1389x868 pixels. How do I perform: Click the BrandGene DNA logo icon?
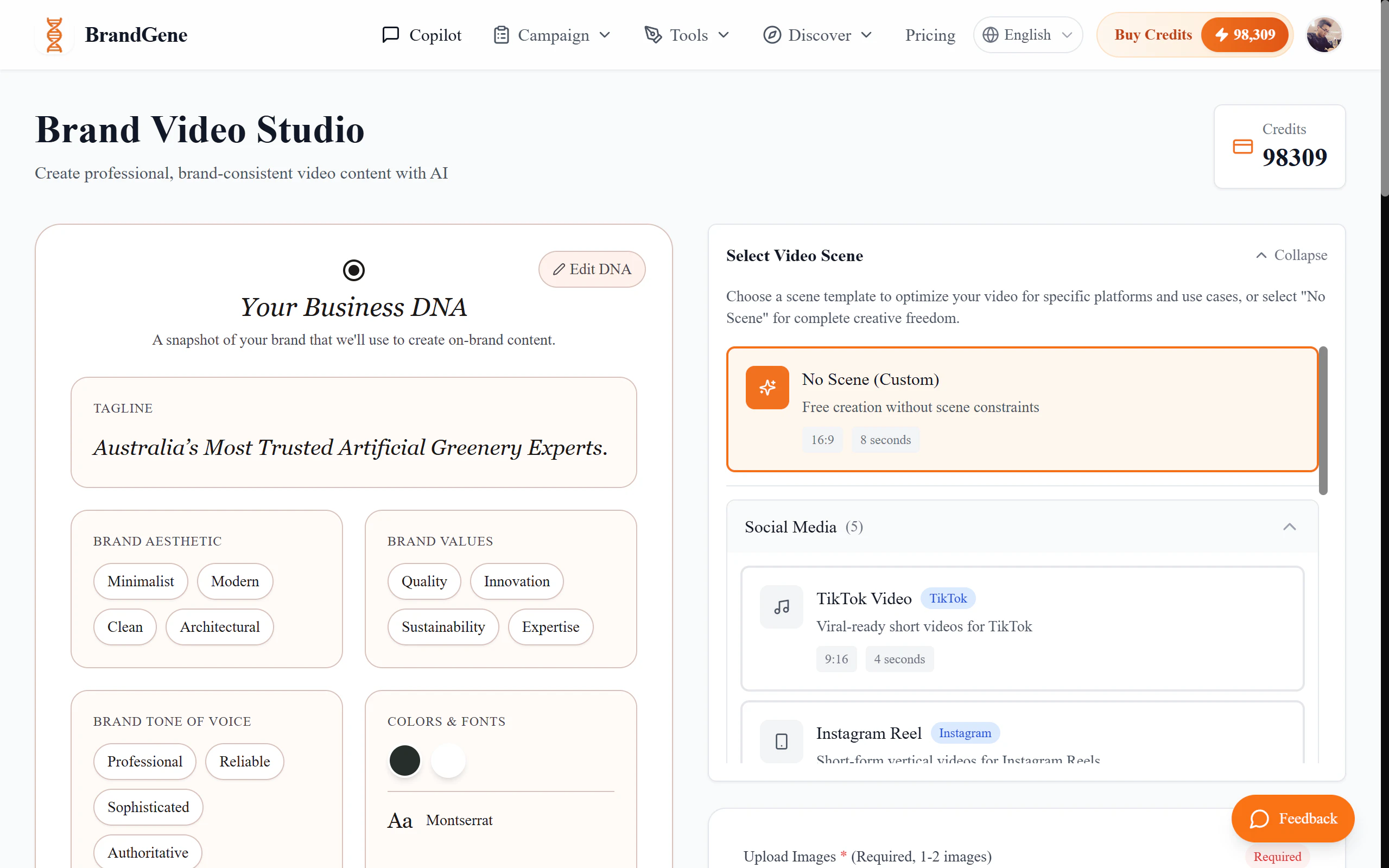pos(54,34)
